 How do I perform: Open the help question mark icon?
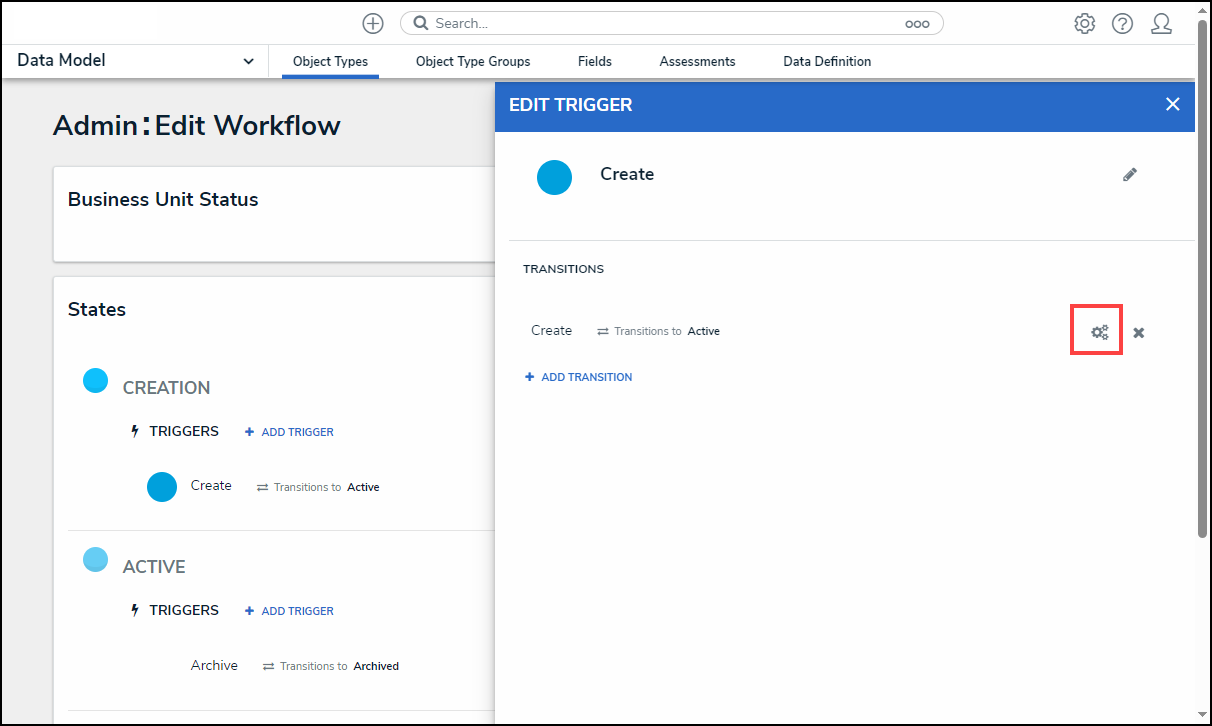[x=1122, y=24]
